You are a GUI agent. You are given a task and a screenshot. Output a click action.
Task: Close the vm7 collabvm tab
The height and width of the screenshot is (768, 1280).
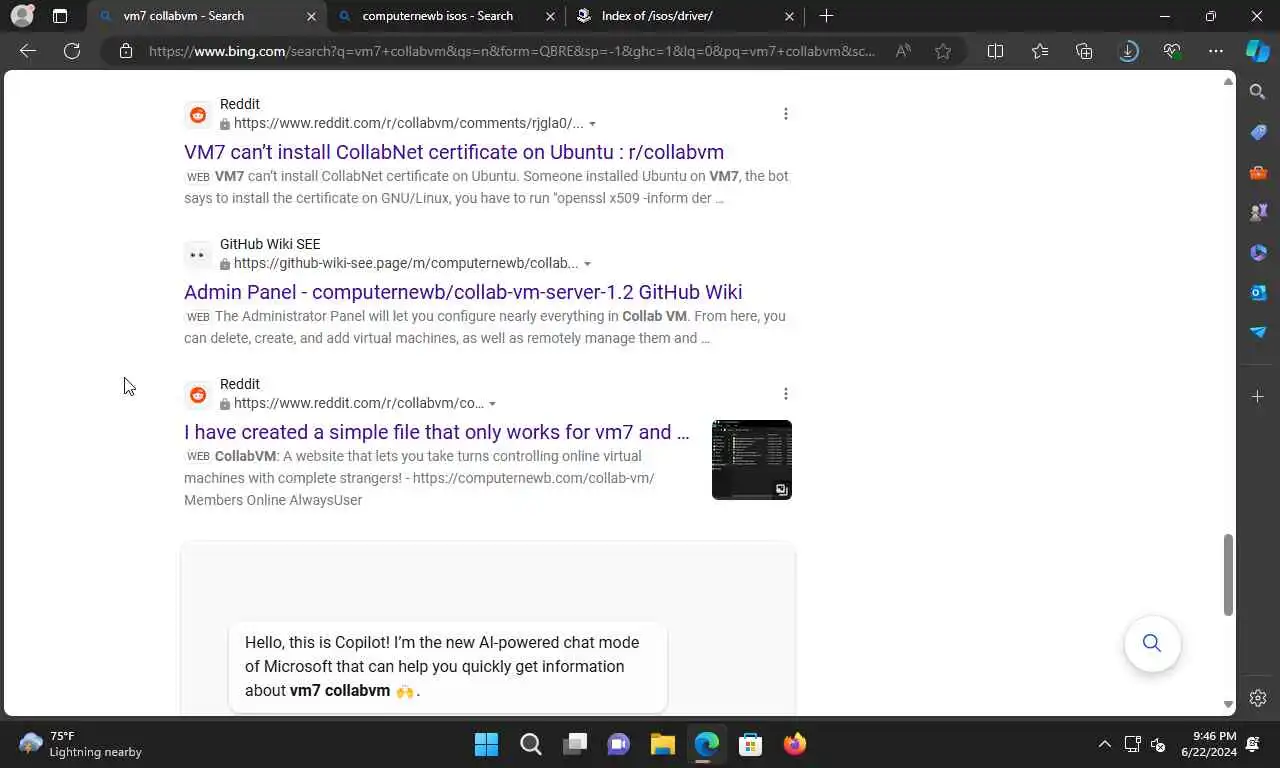pyautogui.click(x=311, y=16)
